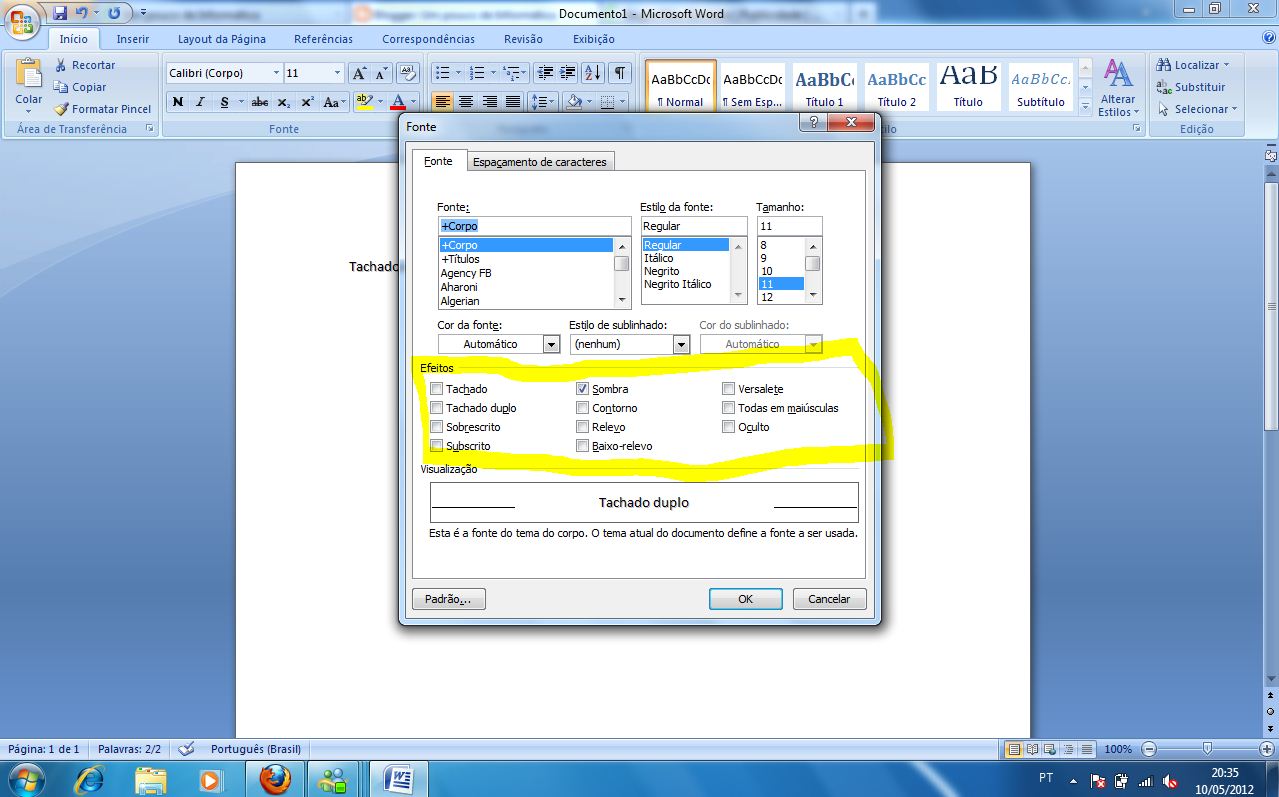Check the Versalete checkbox
The image size is (1279, 797).
729,389
